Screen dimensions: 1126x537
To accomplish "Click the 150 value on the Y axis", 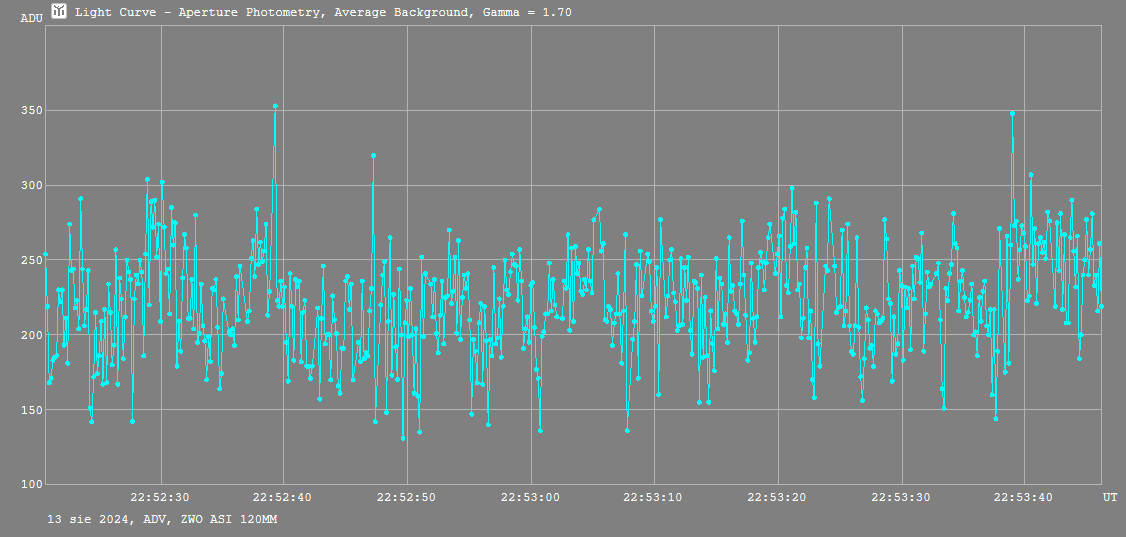I will pos(32,409).
